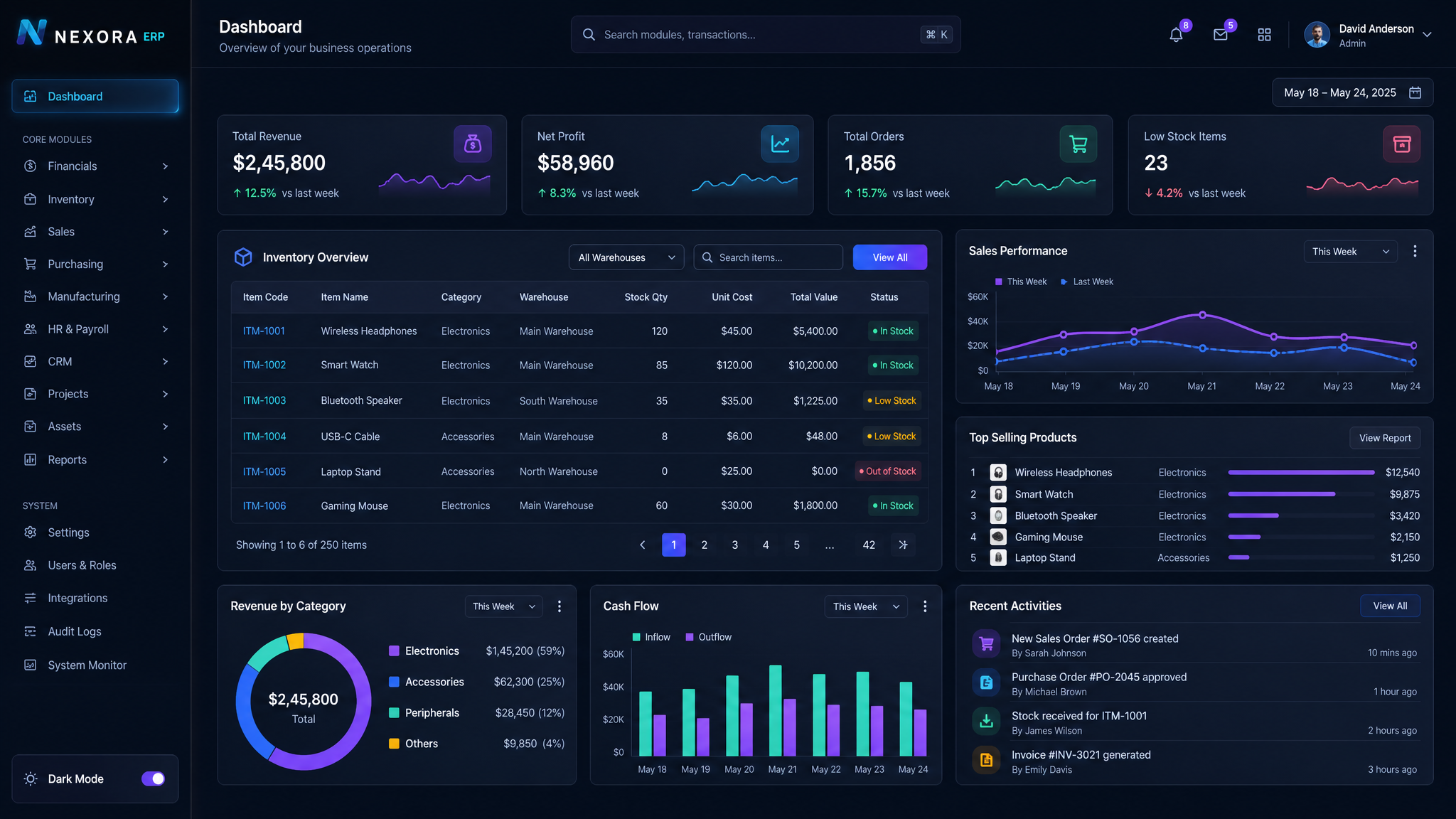Click the Total Orders cart icon
1456x819 pixels.
[1078, 144]
